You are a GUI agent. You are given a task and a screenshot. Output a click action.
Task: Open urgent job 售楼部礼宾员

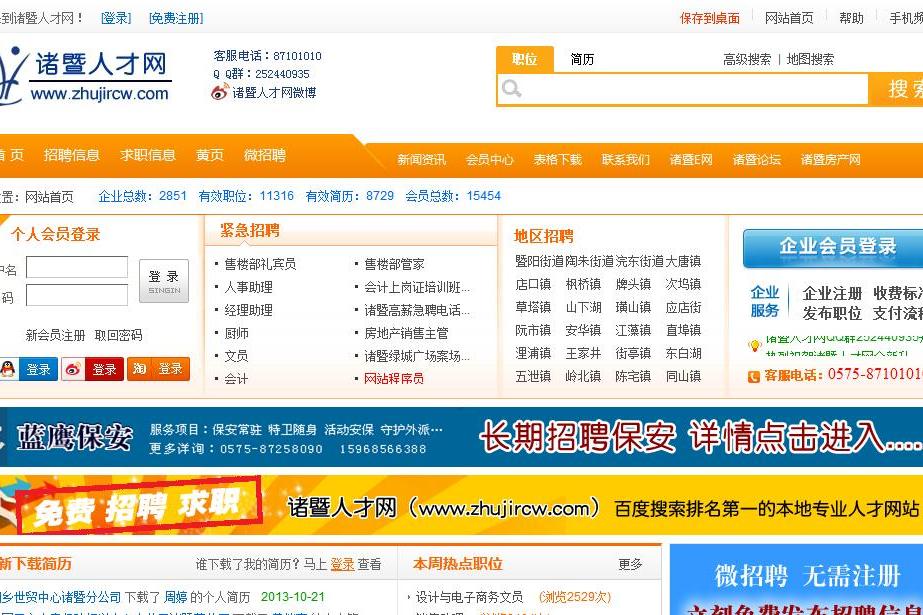pyautogui.click(x=260, y=264)
